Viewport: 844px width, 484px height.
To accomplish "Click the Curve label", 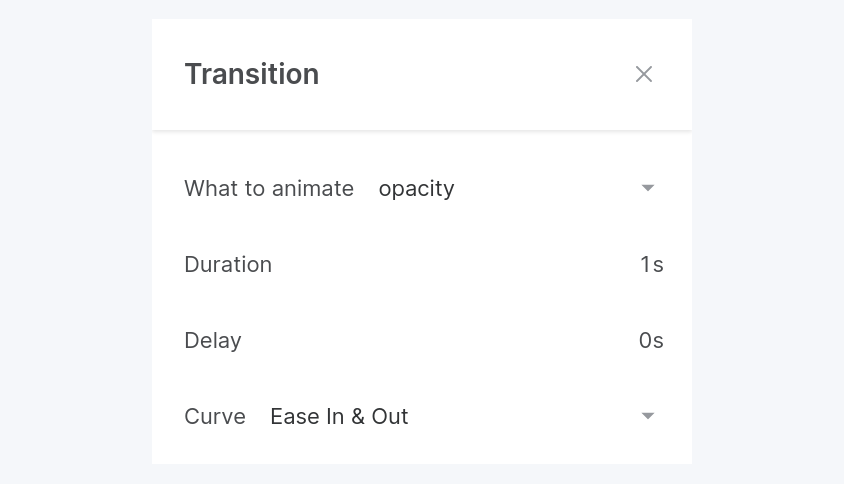I will click(215, 416).
